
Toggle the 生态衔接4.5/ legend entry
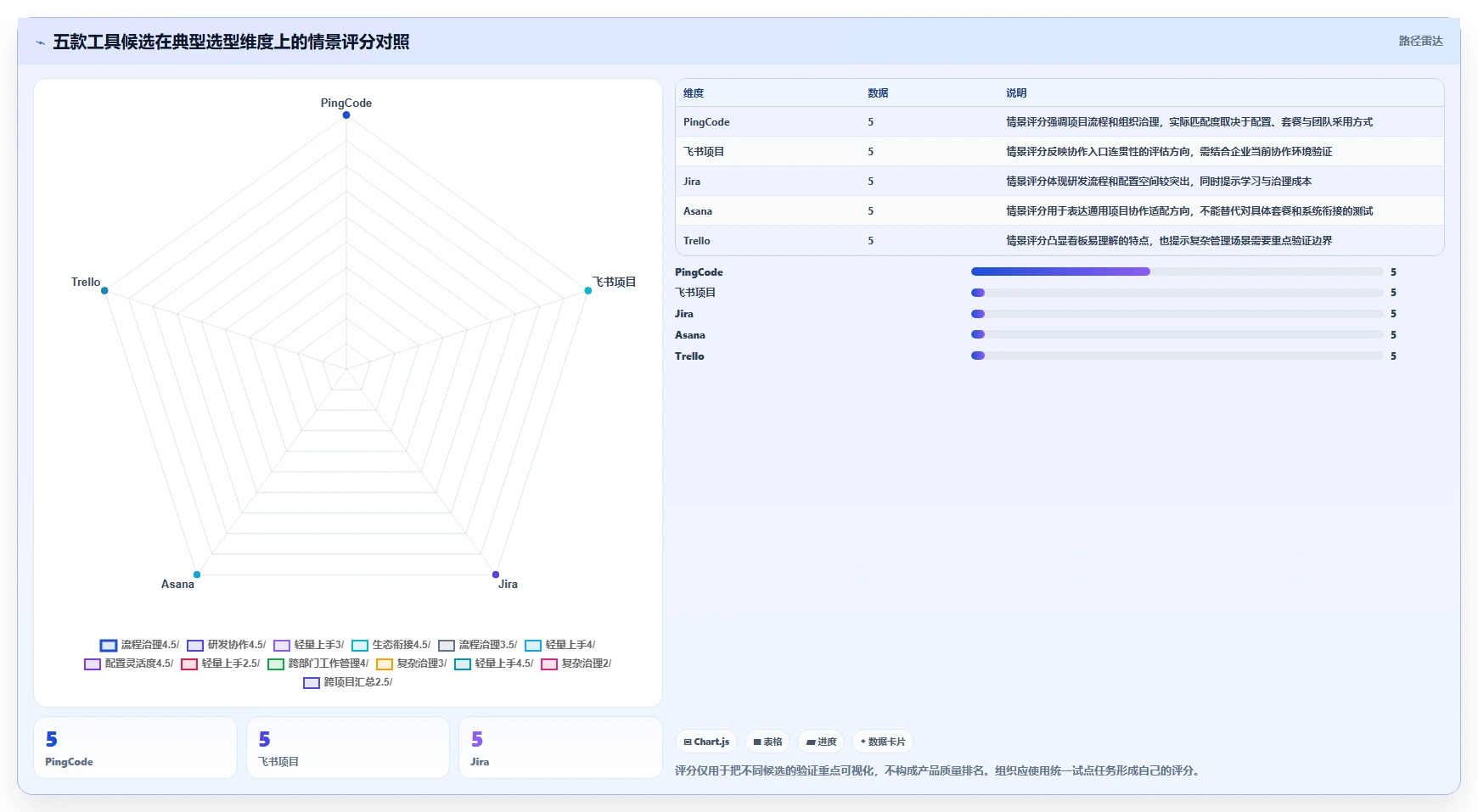[391, 645]
